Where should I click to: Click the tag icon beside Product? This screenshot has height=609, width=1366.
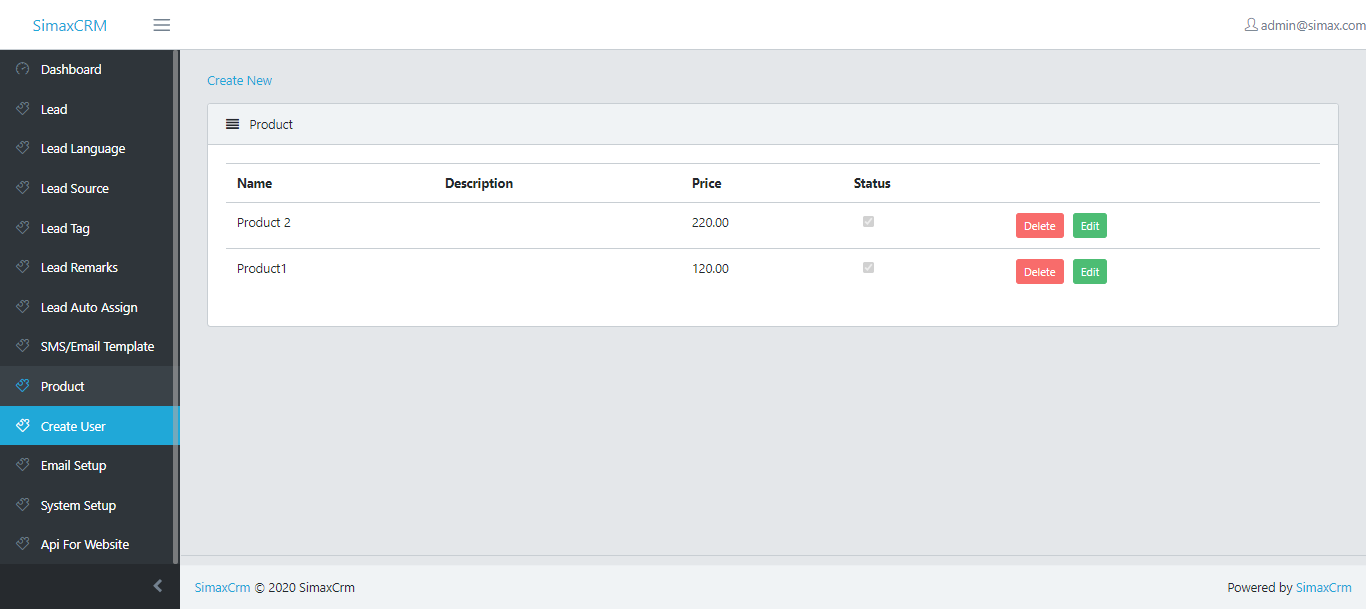pos(23,386)
